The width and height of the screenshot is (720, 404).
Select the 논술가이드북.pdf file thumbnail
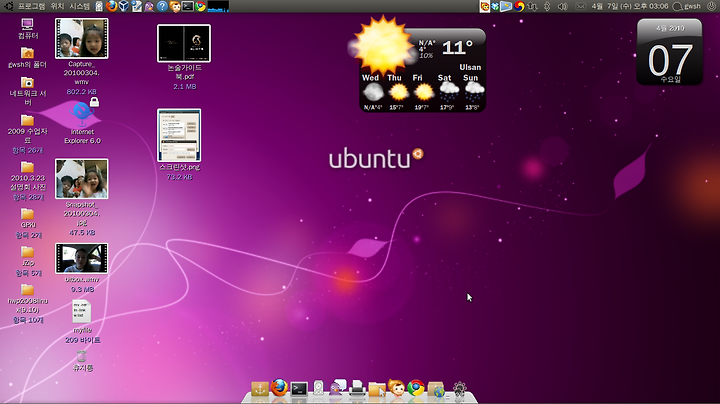(184, 43)
